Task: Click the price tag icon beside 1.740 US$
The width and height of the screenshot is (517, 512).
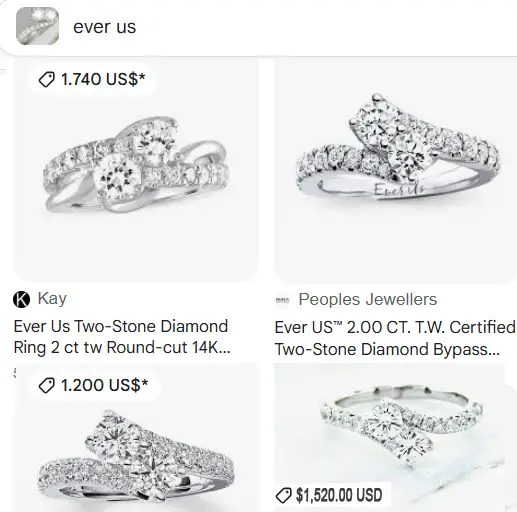Action: point(47,80)
